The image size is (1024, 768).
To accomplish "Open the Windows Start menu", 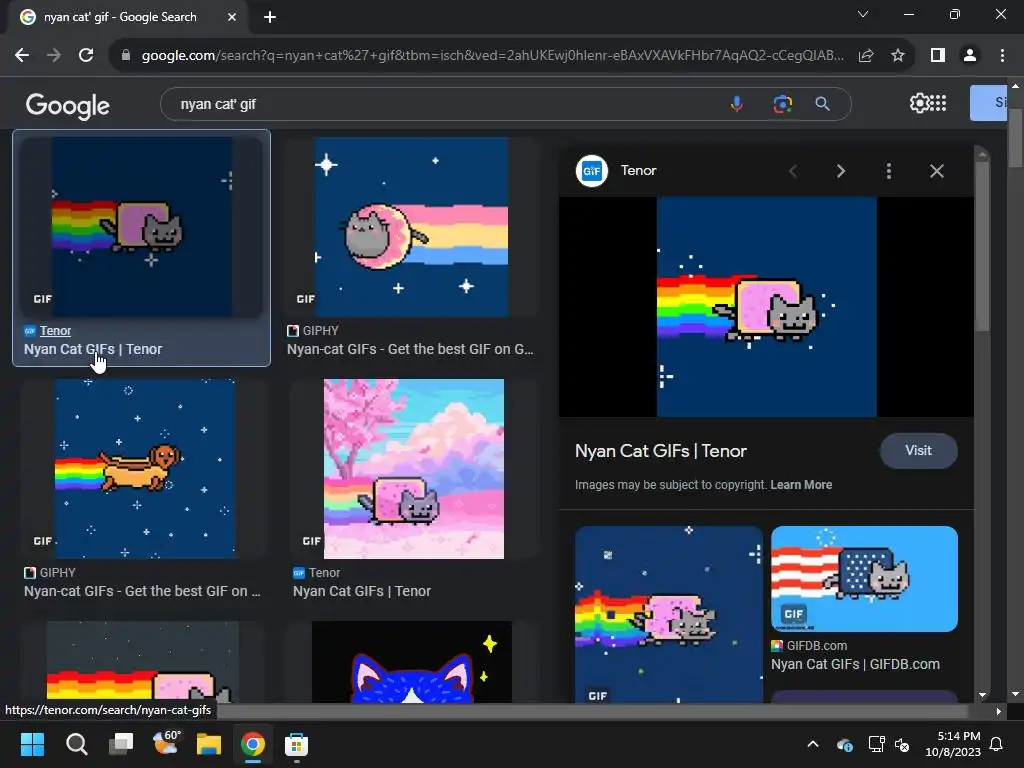I will pos(32,744).
